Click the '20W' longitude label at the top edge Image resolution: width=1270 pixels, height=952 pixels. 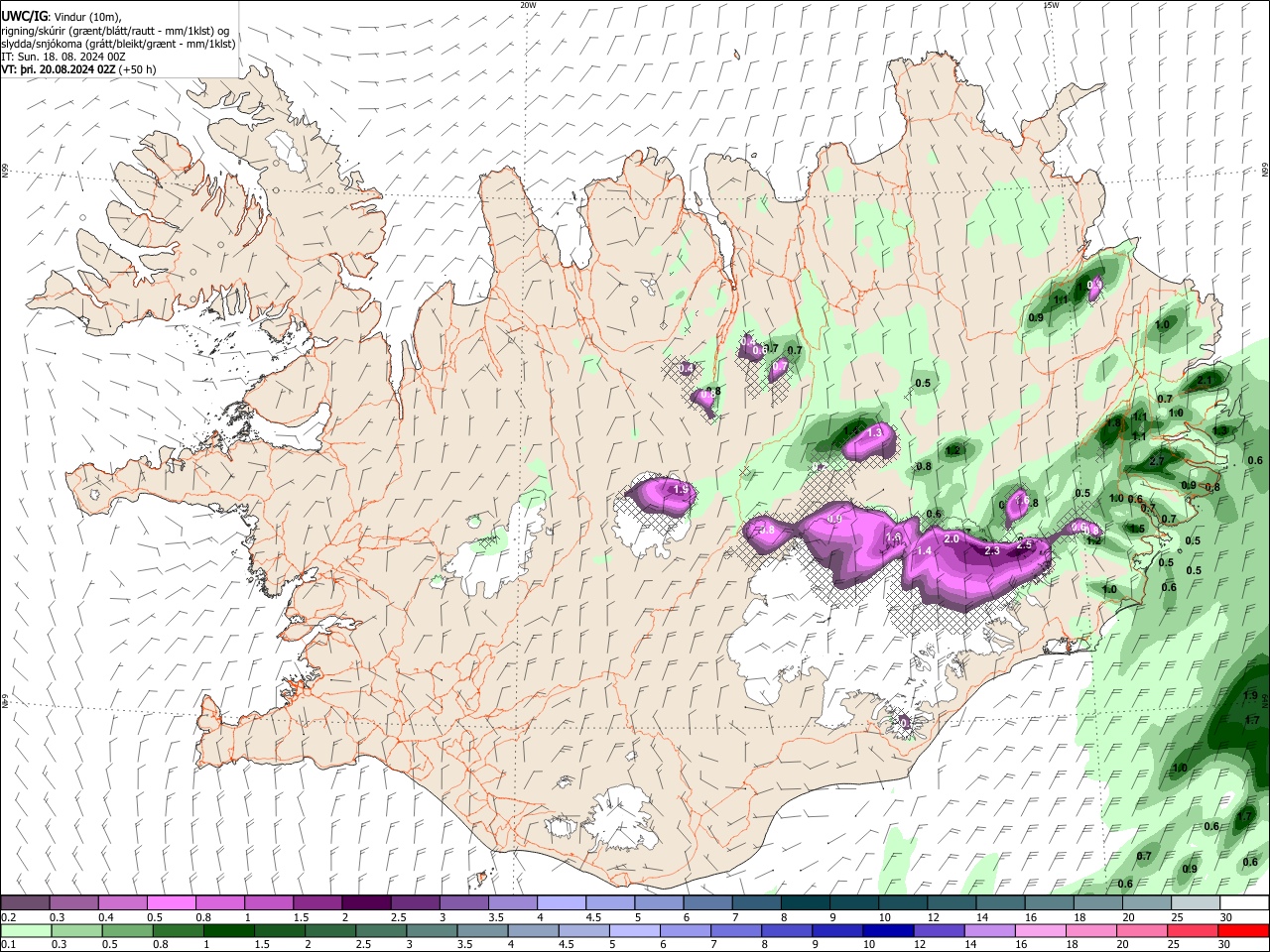[x=528, y=5]
